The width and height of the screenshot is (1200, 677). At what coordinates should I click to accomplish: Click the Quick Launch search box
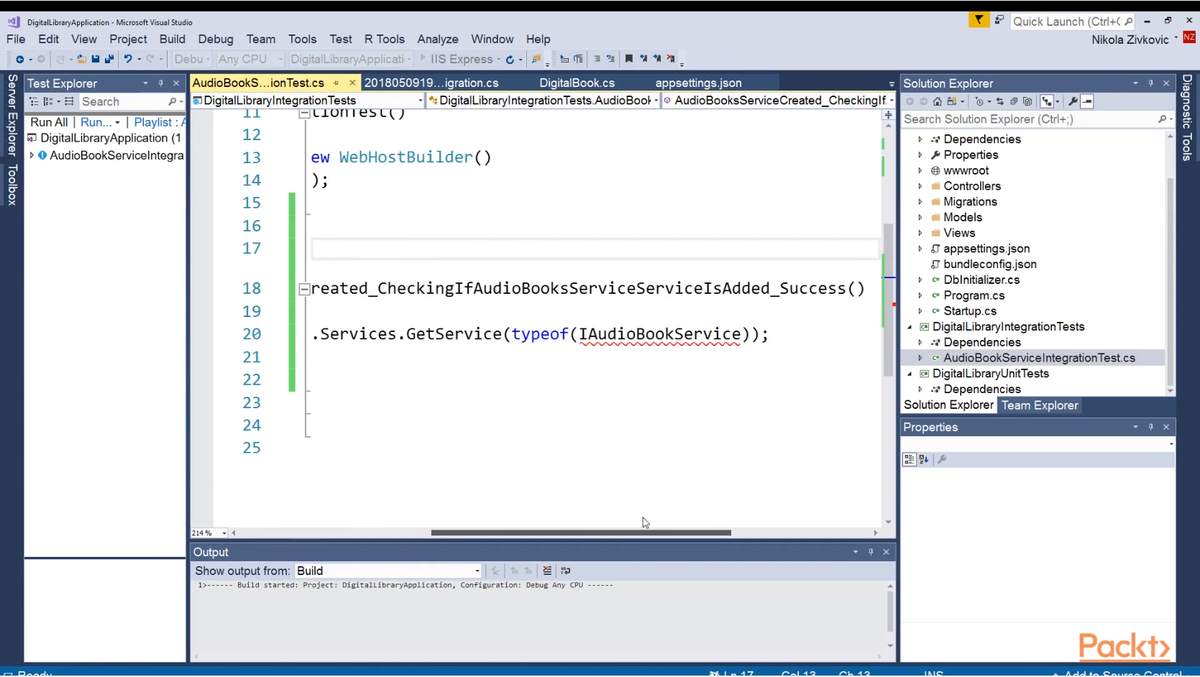1073,20
